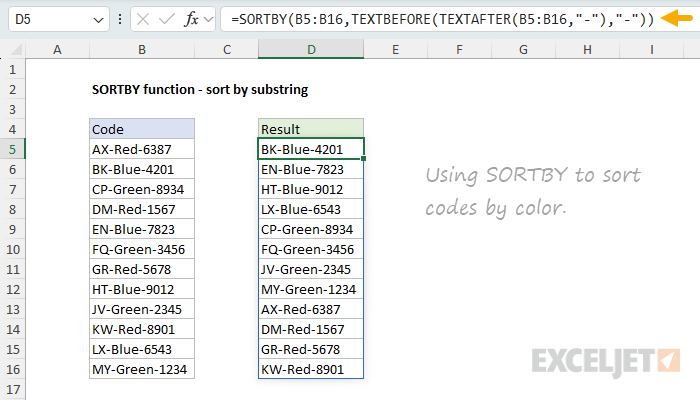Screen dimensions: 700x400
Task: Select column H header
Action: (587, 50)
